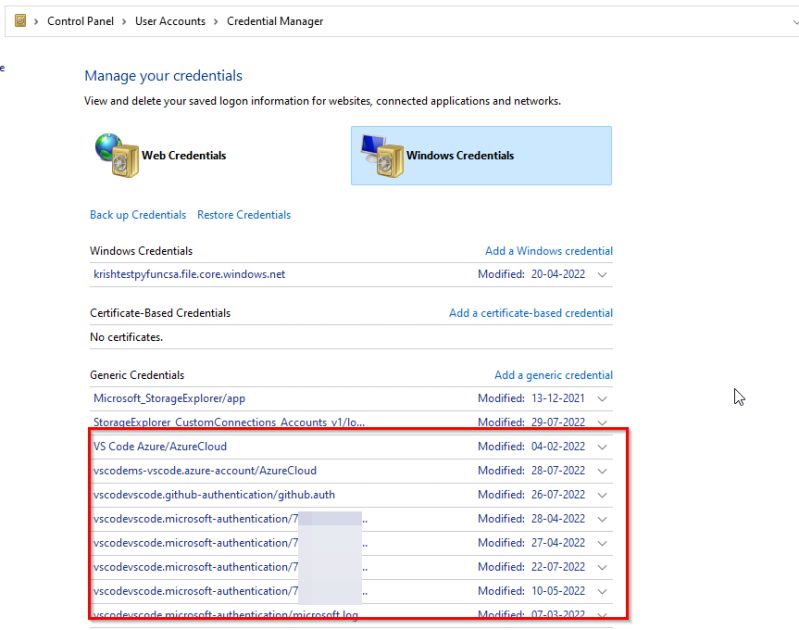Click Restore Credentials link
The height and width of the screenshot is (630, 799).
pyautogui.click(x=244, y=215)
